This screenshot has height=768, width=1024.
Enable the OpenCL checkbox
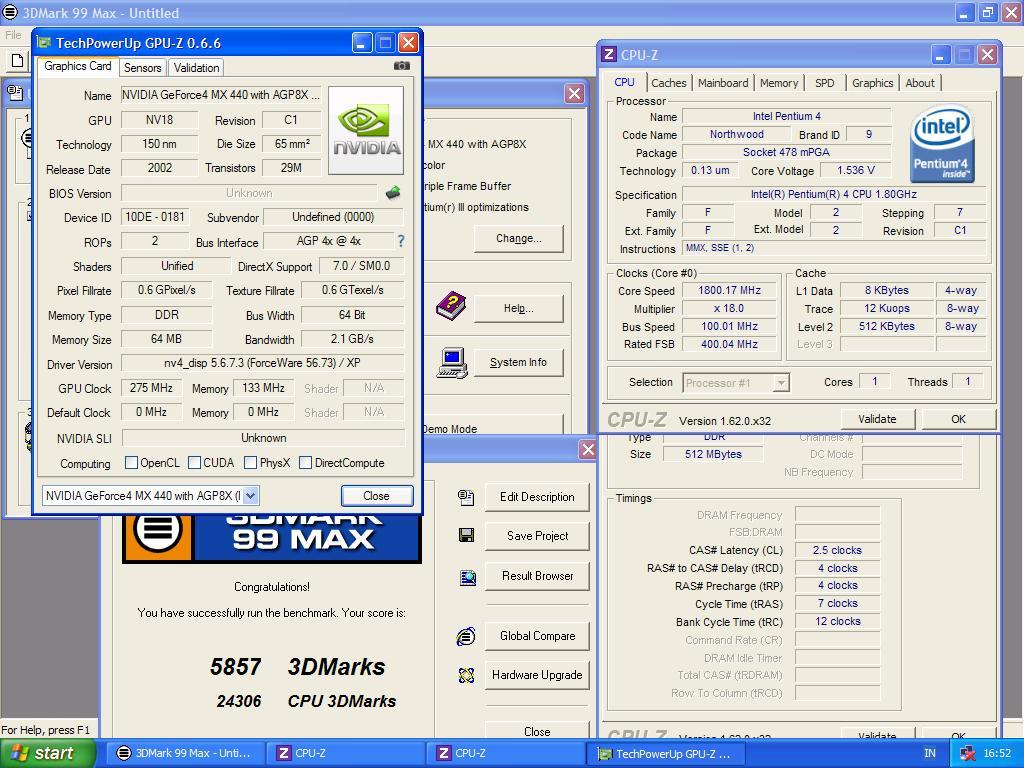click(131, 462)
